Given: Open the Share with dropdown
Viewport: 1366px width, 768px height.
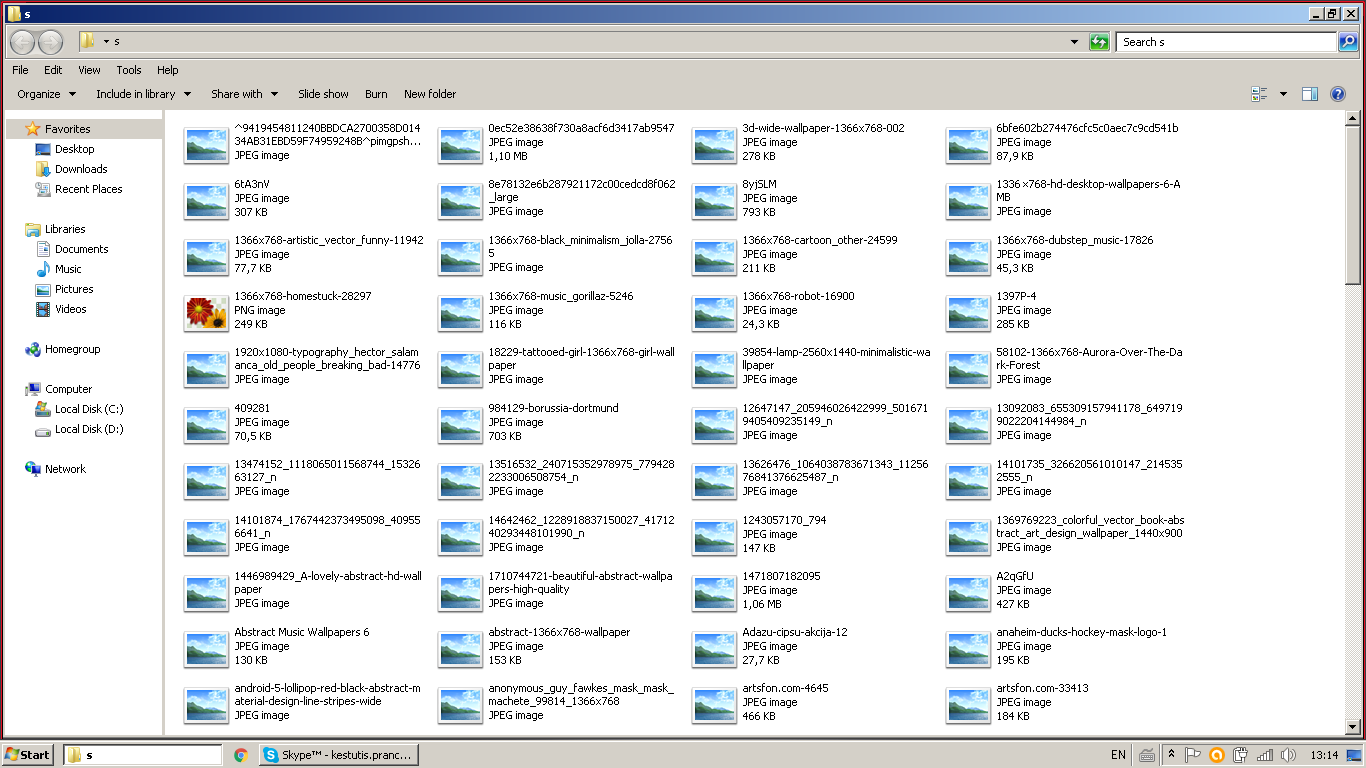Looking at the screenshot, I should 245,94.
